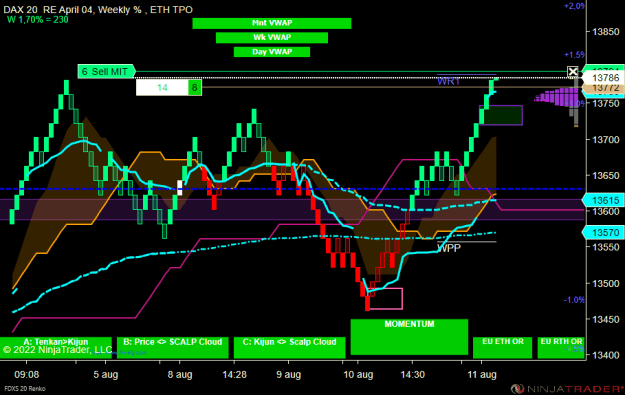Click the 13570 cyan price marker
This screenshot has height=395, width=625.
pos(604,232)
